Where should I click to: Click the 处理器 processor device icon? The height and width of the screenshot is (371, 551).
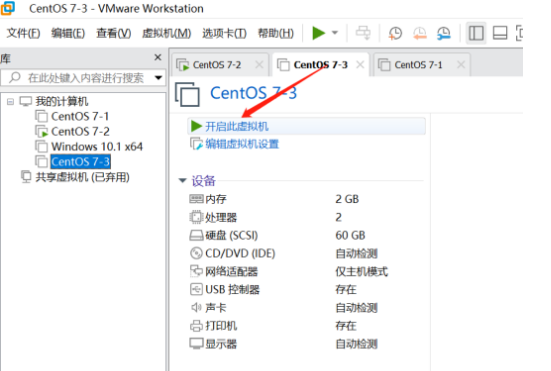196,217
